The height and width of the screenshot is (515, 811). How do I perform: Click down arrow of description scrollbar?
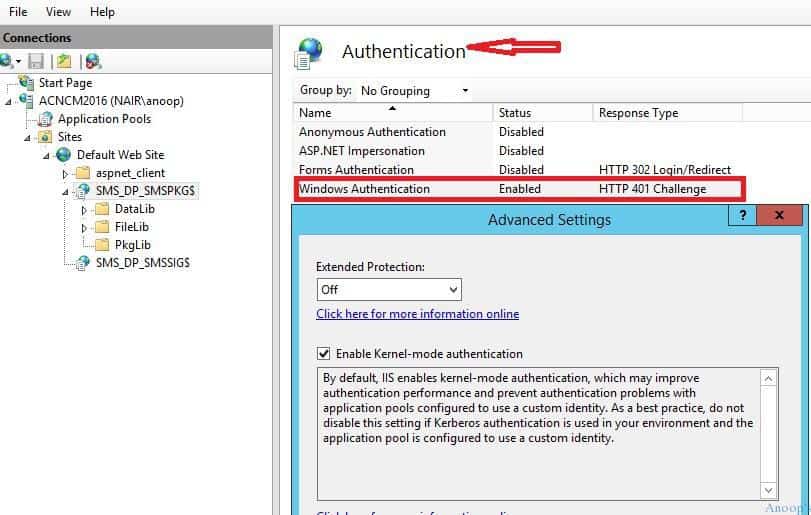768,490
